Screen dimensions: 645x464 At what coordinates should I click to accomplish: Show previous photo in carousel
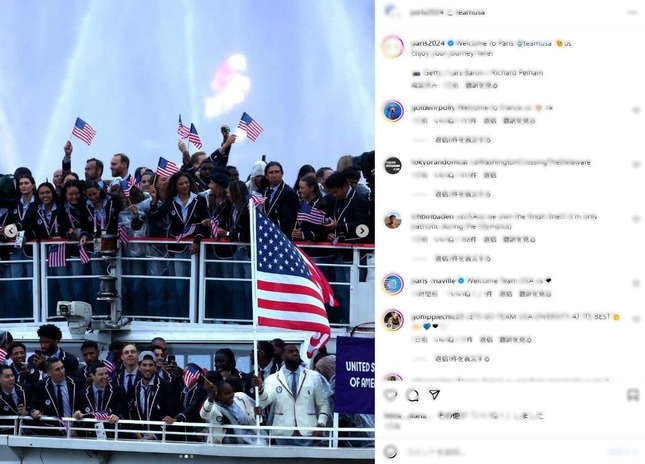11,231
